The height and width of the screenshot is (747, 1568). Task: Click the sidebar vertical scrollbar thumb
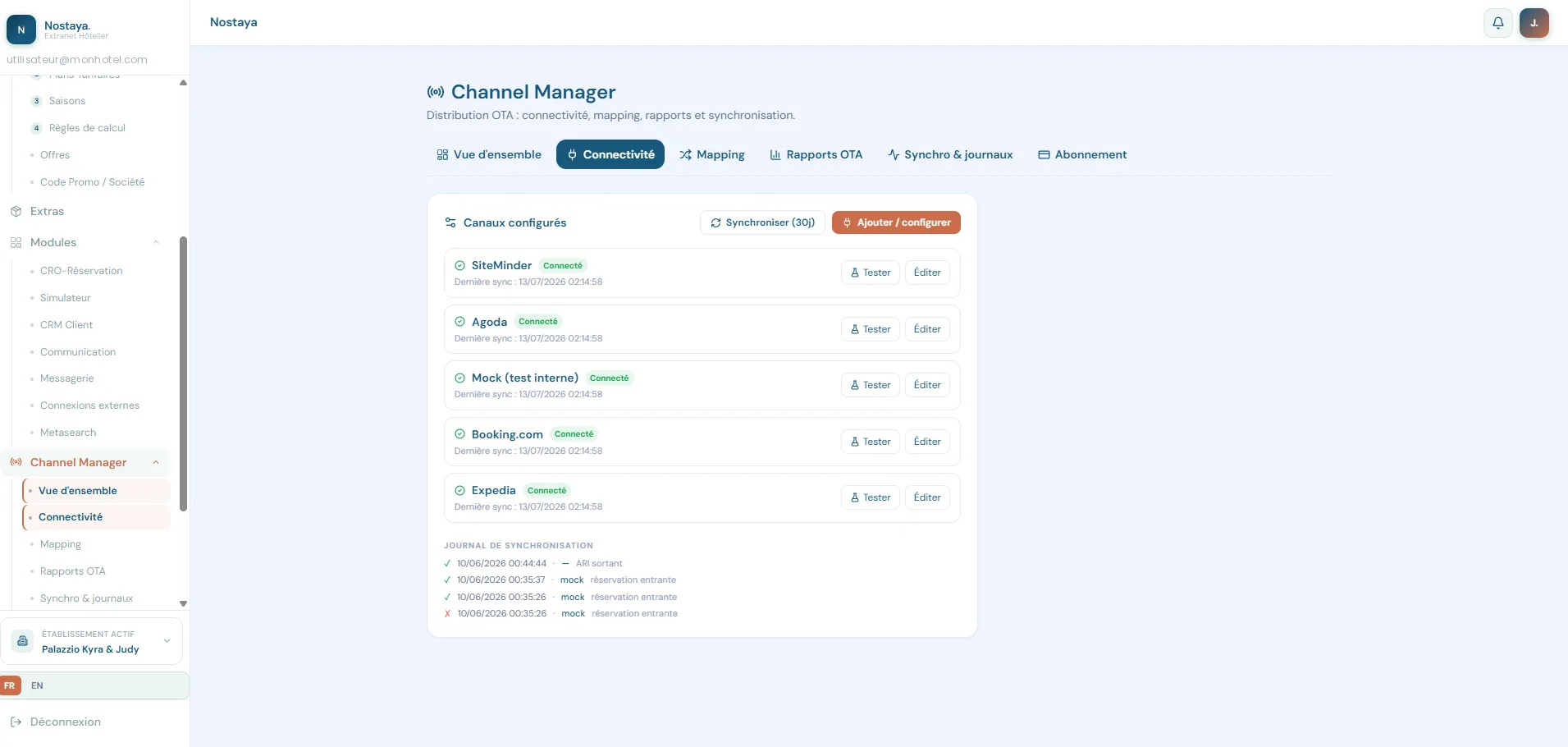(x=183, y=373)
